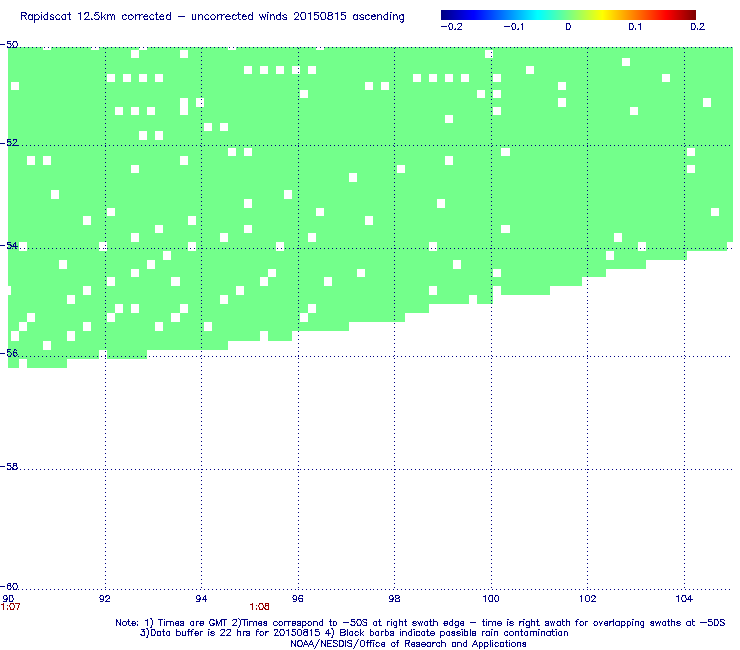Viewport: 740px width, 650px height.
Task: Click the -50 latitude axis label
Action: pyautogui.click(x=9, y=45)
